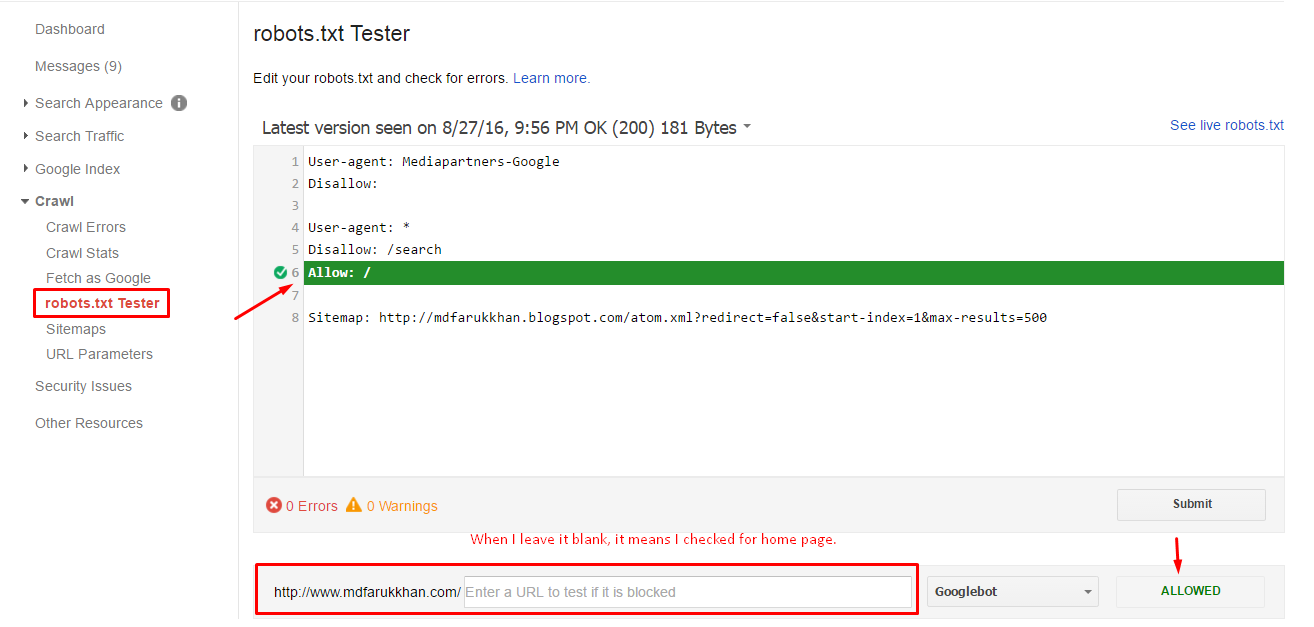Click the green checkmark on line 6
This screenshot has width=1314, height=627.
coord(280,272)
